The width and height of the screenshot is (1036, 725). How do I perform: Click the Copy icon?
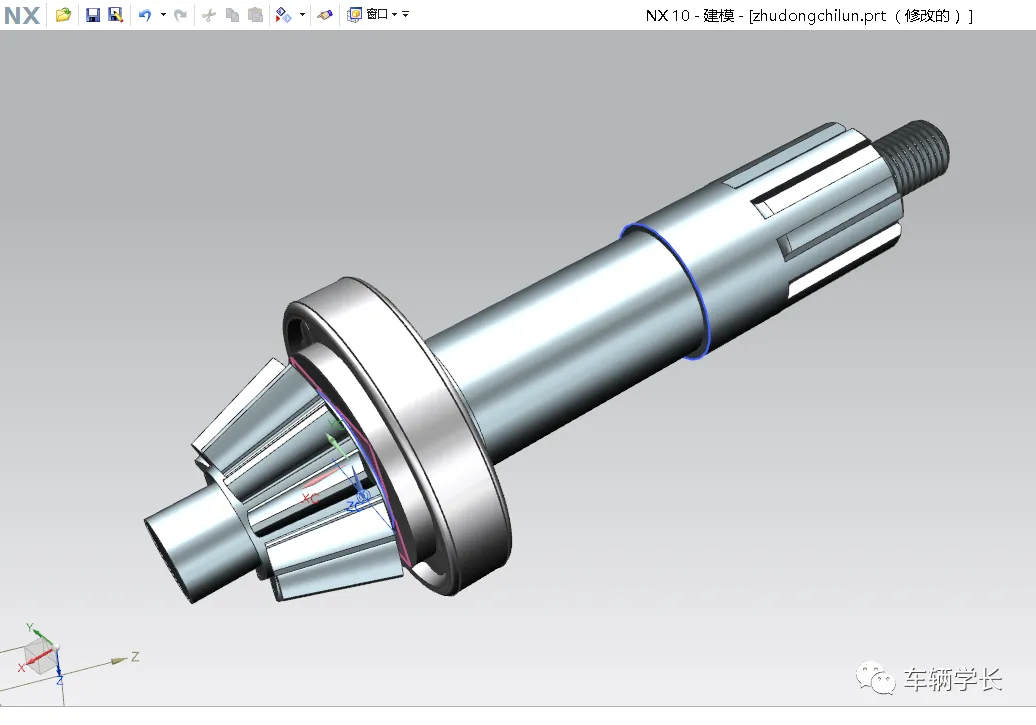[233, 15]
